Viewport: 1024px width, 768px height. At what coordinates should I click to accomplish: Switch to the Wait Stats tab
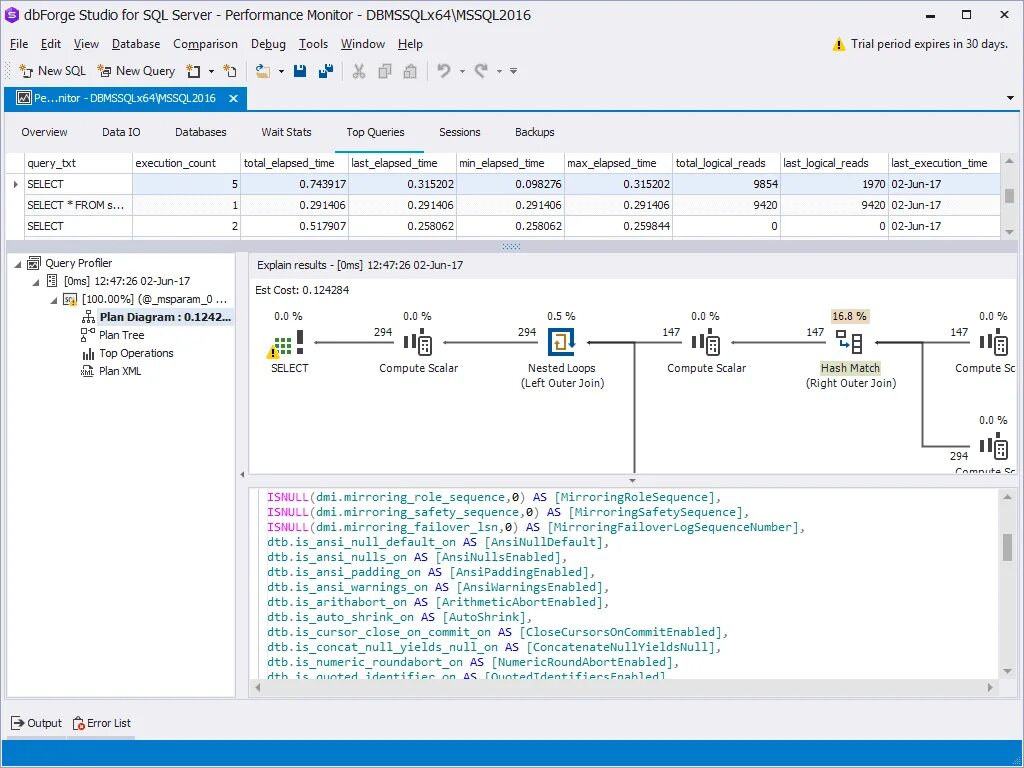(x=286, y=132)
